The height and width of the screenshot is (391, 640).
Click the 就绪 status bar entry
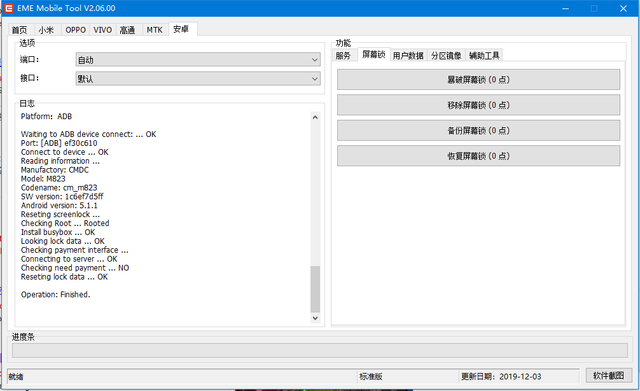coord(16,377)
